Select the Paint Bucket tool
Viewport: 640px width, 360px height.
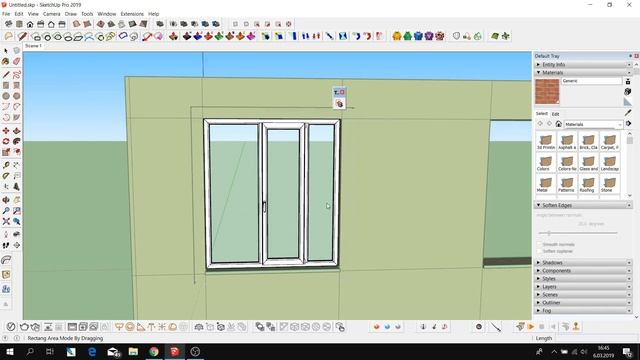tap(6, 61)
